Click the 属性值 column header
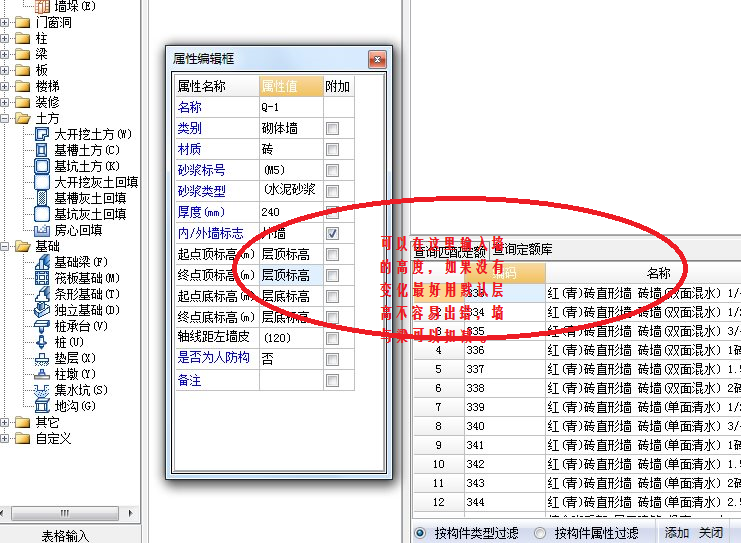 pos(291,86)
